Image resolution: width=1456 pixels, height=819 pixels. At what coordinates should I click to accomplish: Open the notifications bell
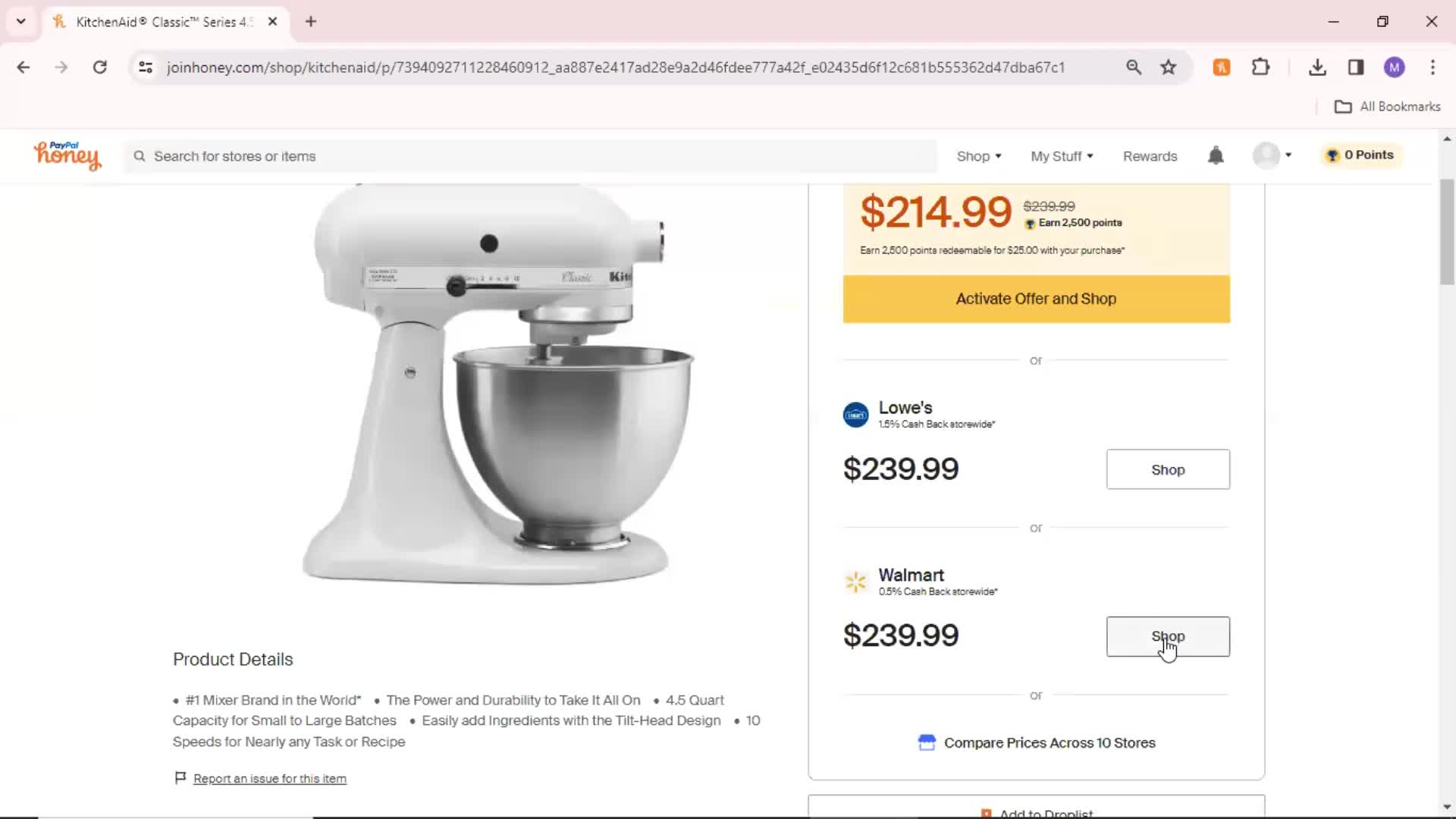(x=1216, y=155)
